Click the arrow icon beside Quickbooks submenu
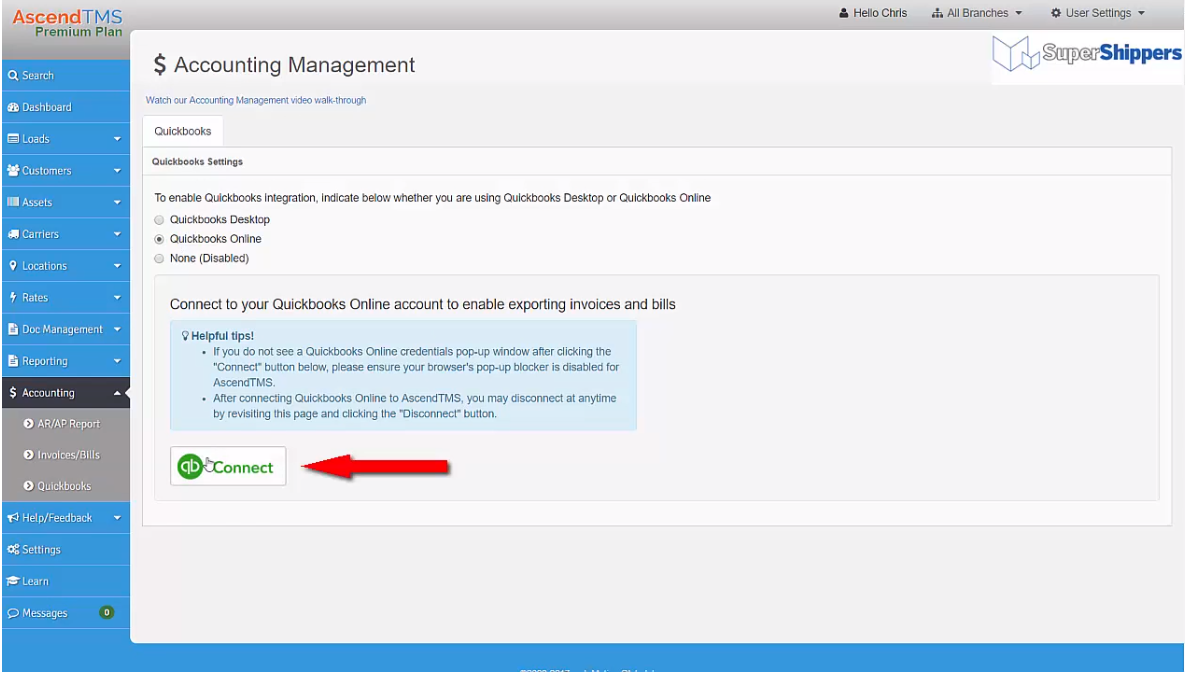Image resolution: width=1185 pixels, height=673 pixels. (29, 486)
